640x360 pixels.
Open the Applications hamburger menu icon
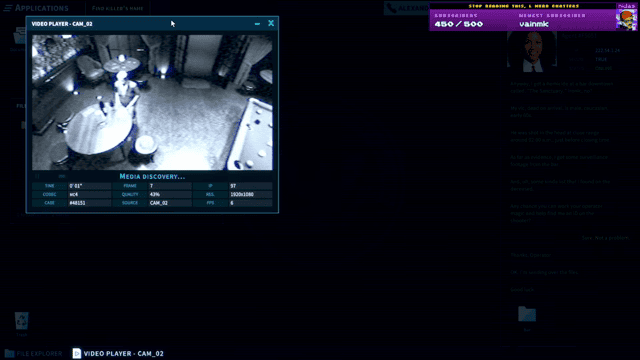tap(8, 8)
